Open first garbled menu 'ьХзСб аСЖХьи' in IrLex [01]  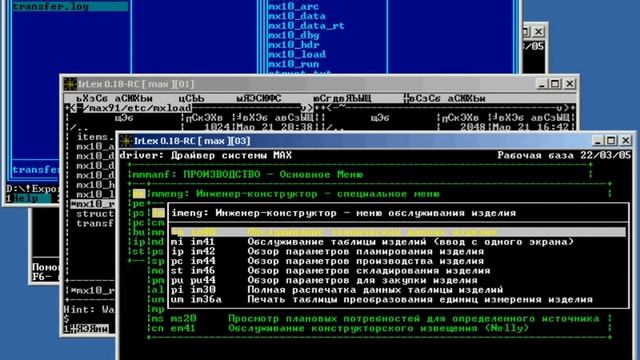[x=114, y=98]
